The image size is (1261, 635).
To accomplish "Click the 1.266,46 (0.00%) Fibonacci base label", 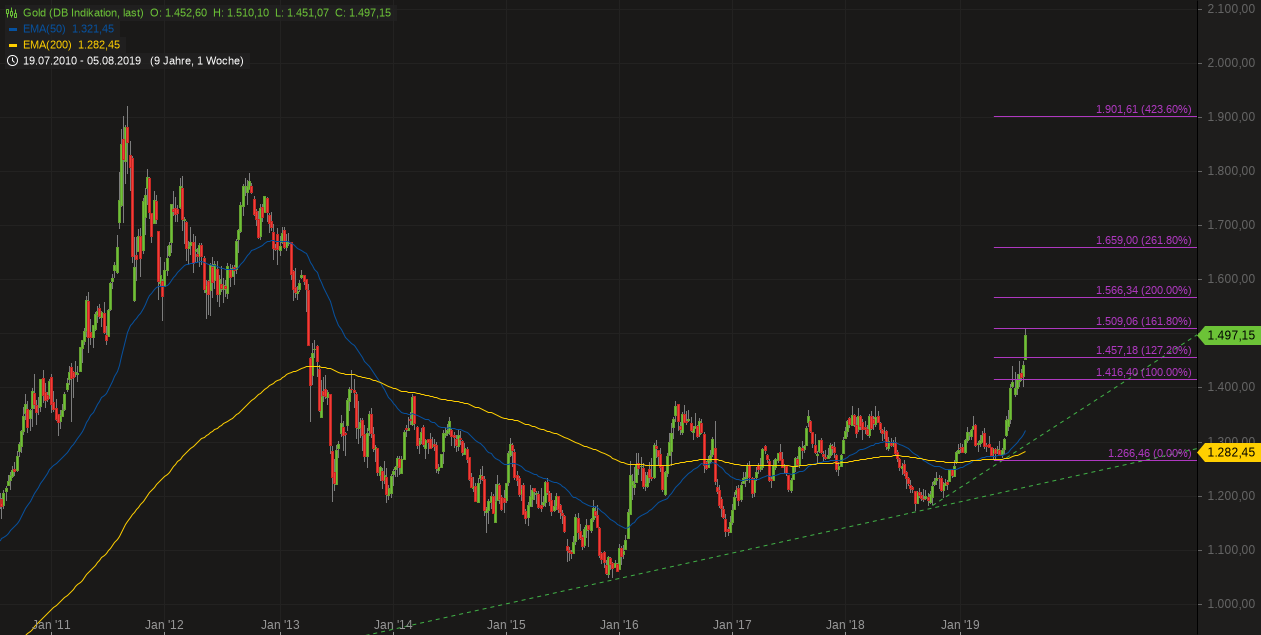I will [x=1148, y=452].
